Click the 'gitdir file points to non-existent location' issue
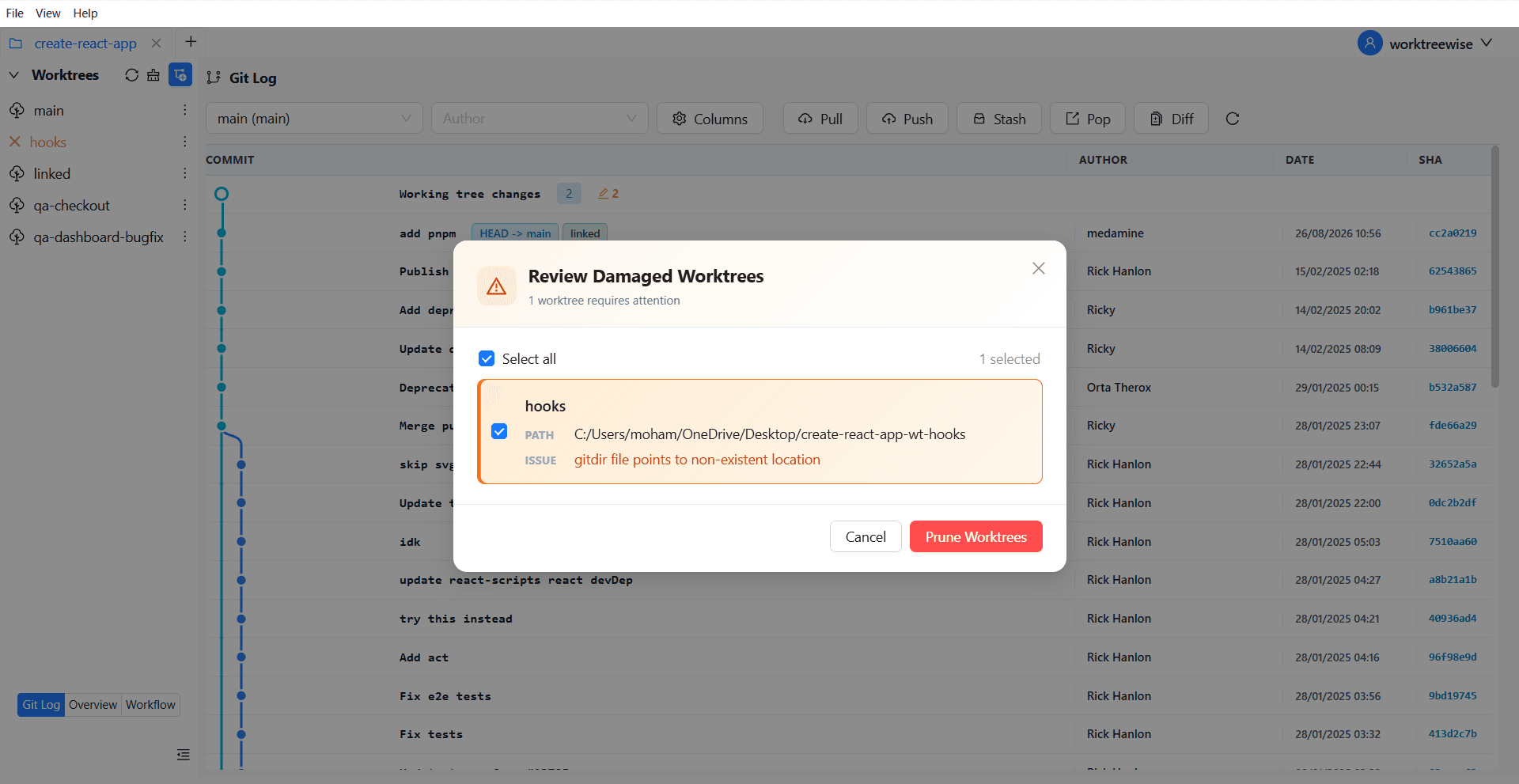The height and width of the screenshot is (784, 1519). click(697, 460)
